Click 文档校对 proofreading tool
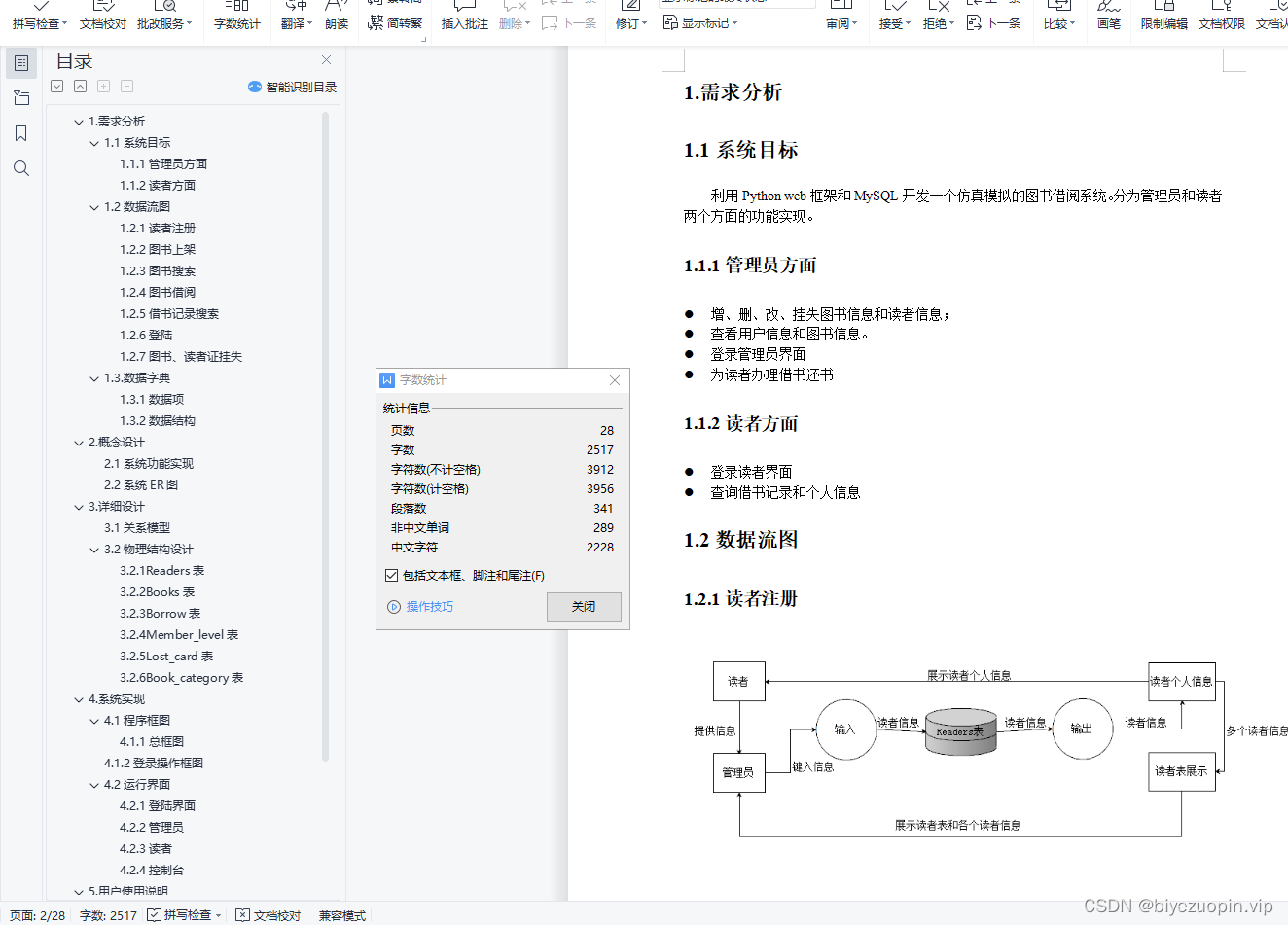This screenshot has height=925, width=1288. (103, 16)
